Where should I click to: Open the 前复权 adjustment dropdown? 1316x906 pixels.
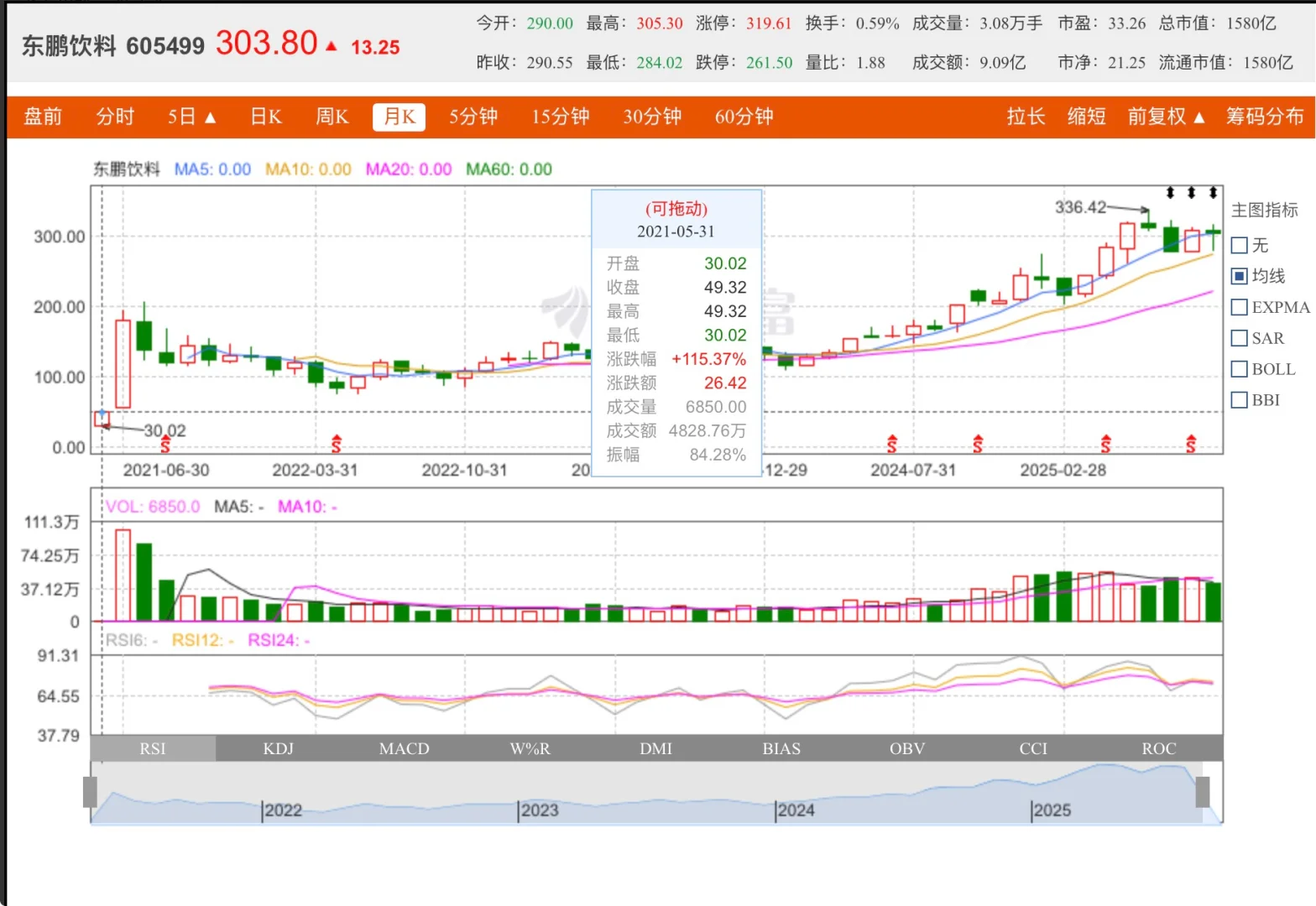pos(1166,117)
